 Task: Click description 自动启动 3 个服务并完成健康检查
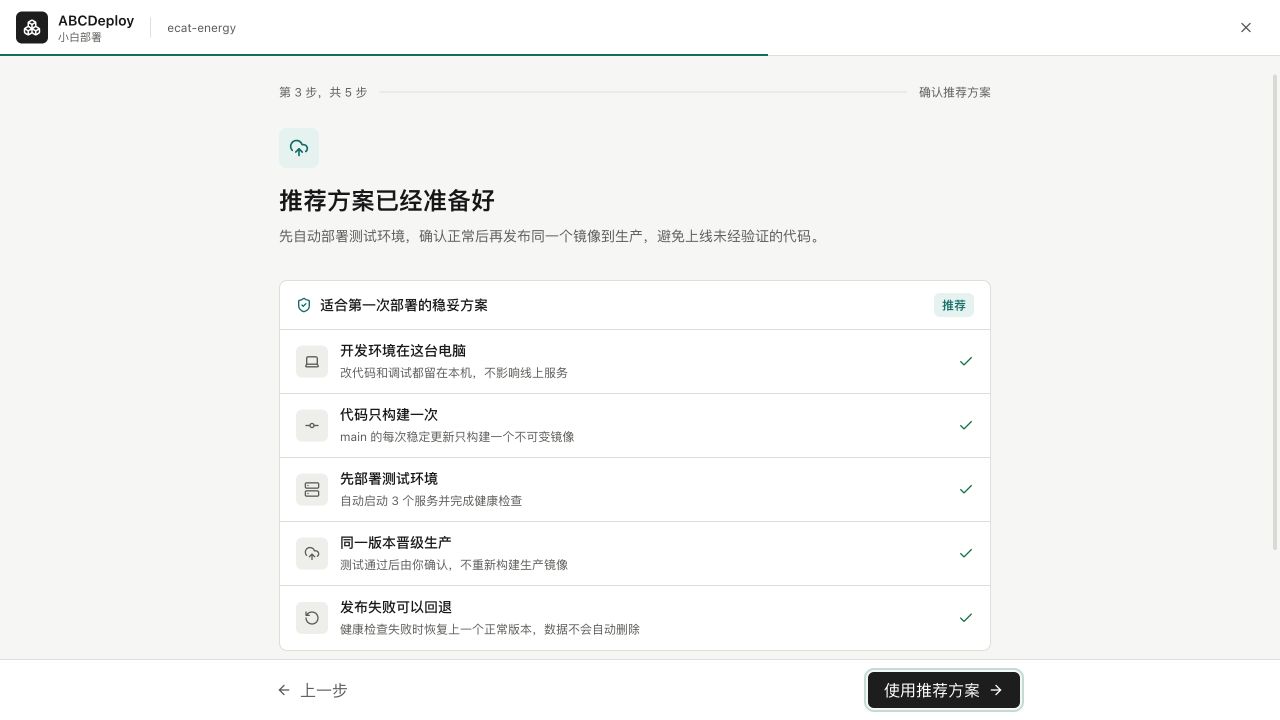pos(431,501)
